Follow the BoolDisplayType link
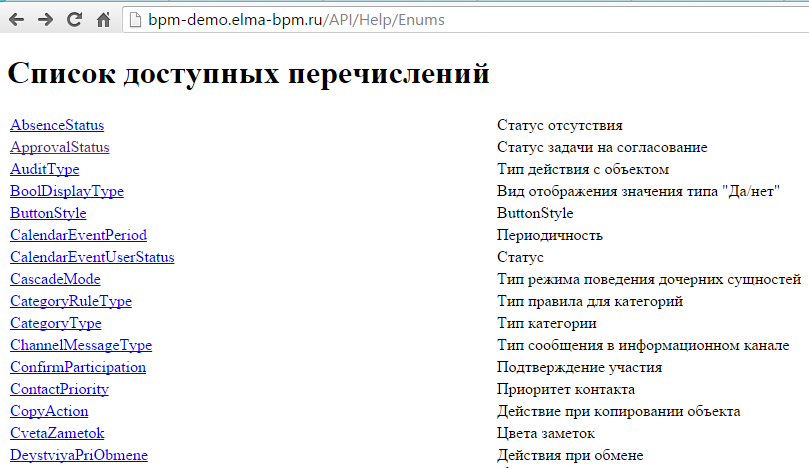Image resolution: width=809 pixels, height=468 pixels. (67, 191)
